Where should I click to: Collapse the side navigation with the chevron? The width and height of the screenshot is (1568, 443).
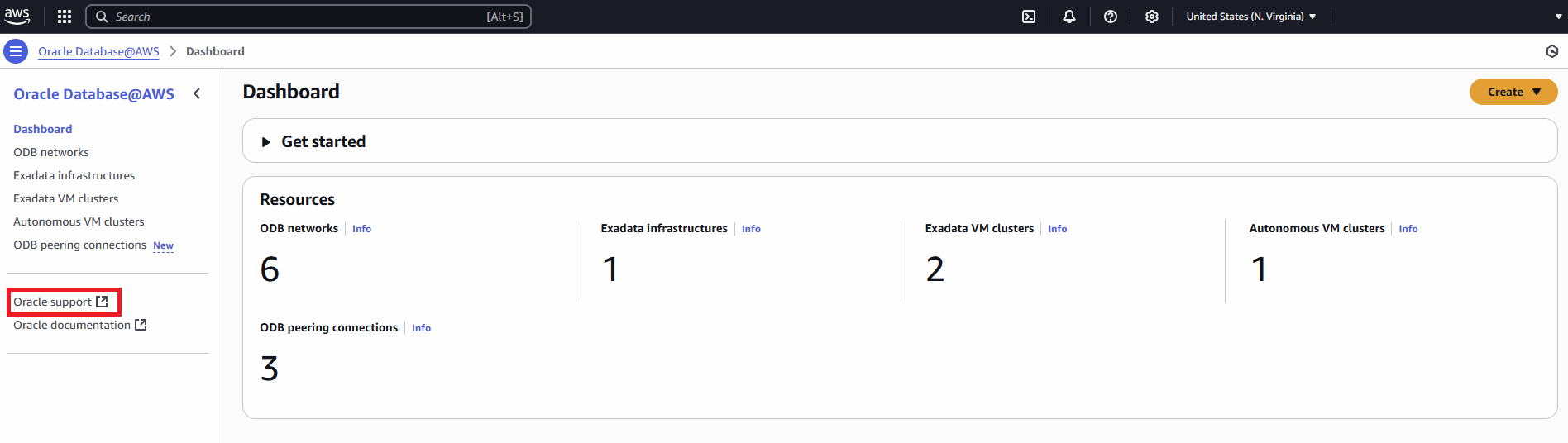(x=197, y=93)
